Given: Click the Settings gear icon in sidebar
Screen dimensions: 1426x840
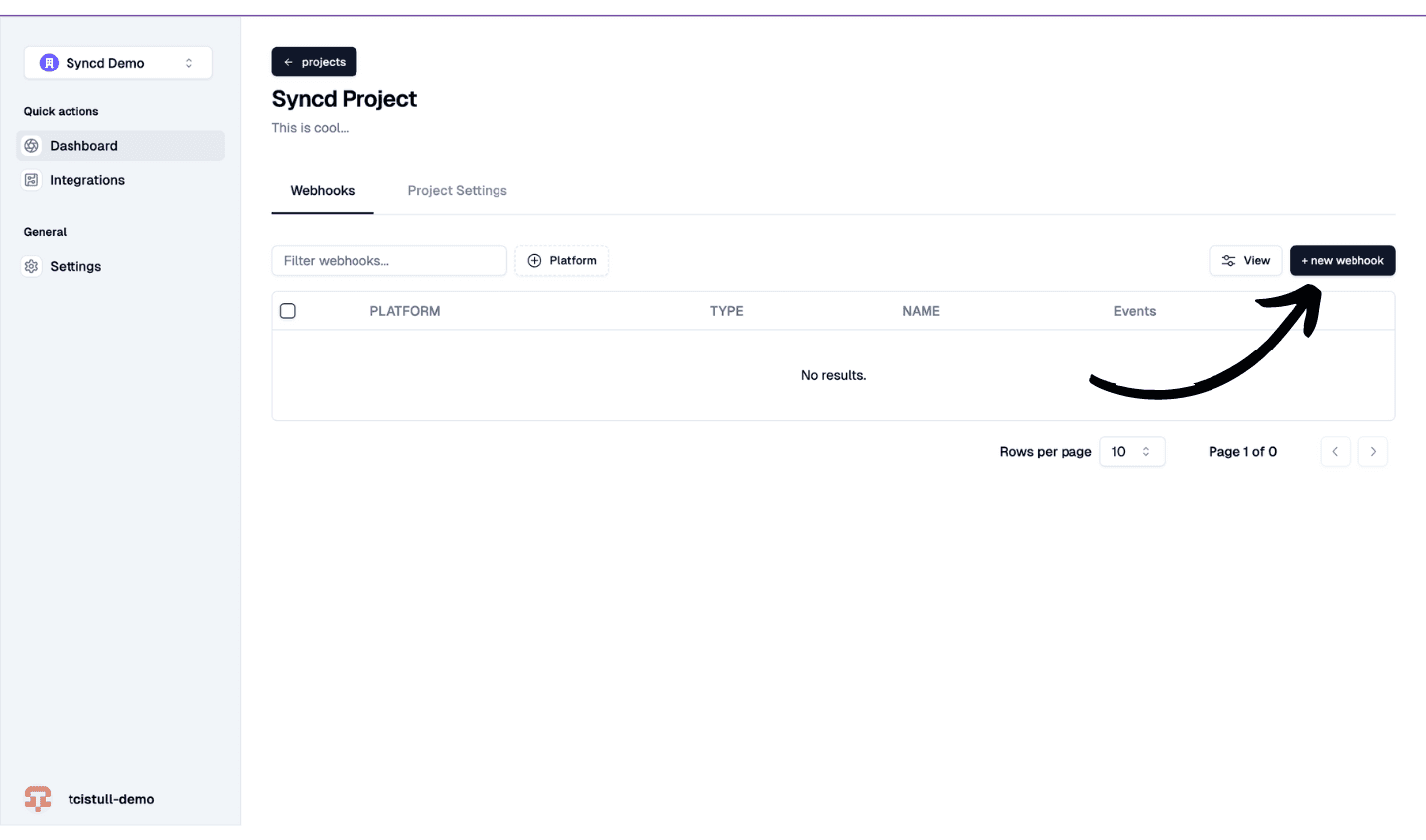Looking at the screenshot, I should [x=32, y=266].
